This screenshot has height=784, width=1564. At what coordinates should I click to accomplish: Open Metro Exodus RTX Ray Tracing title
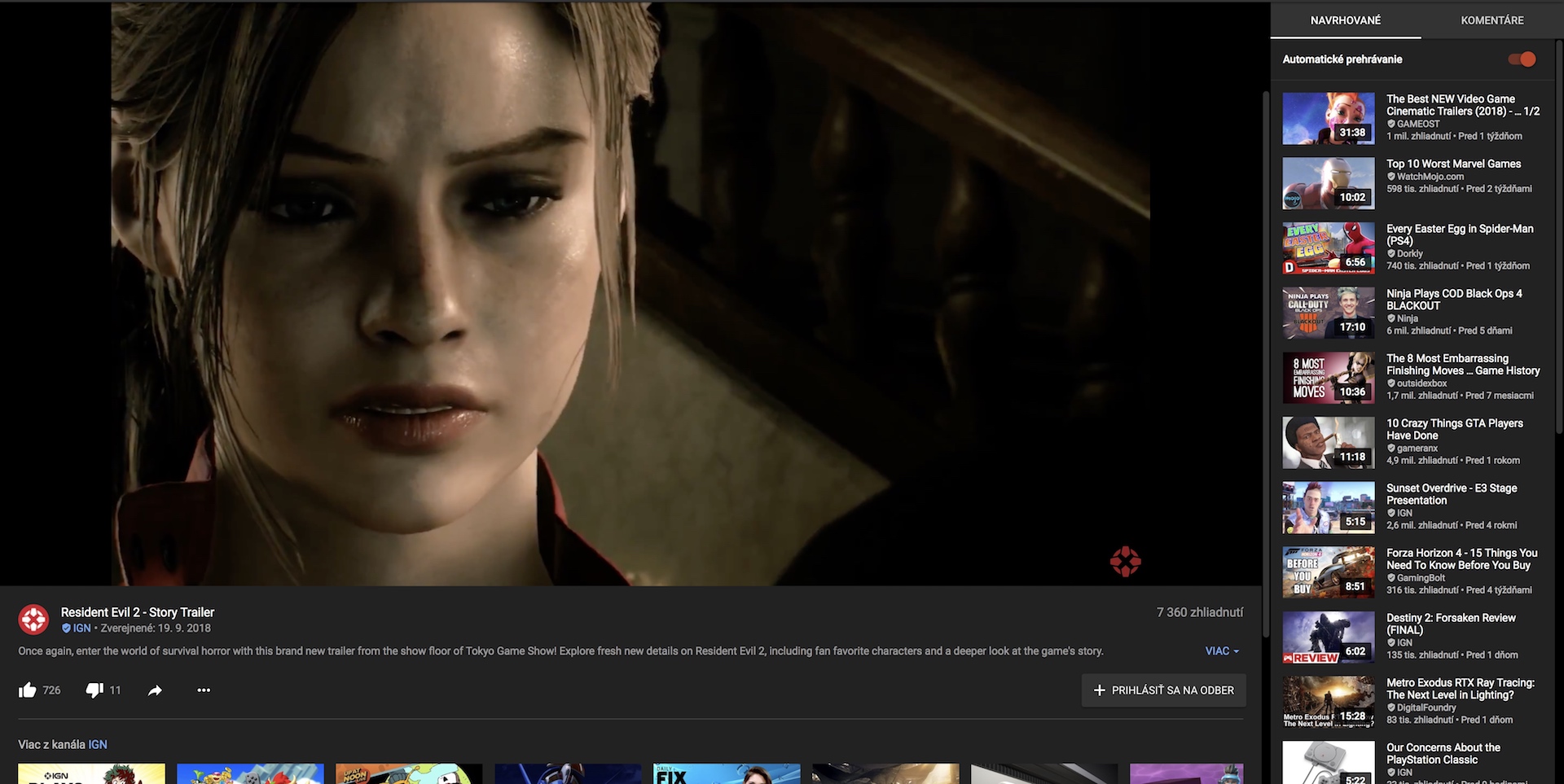tap(1461, 689)
